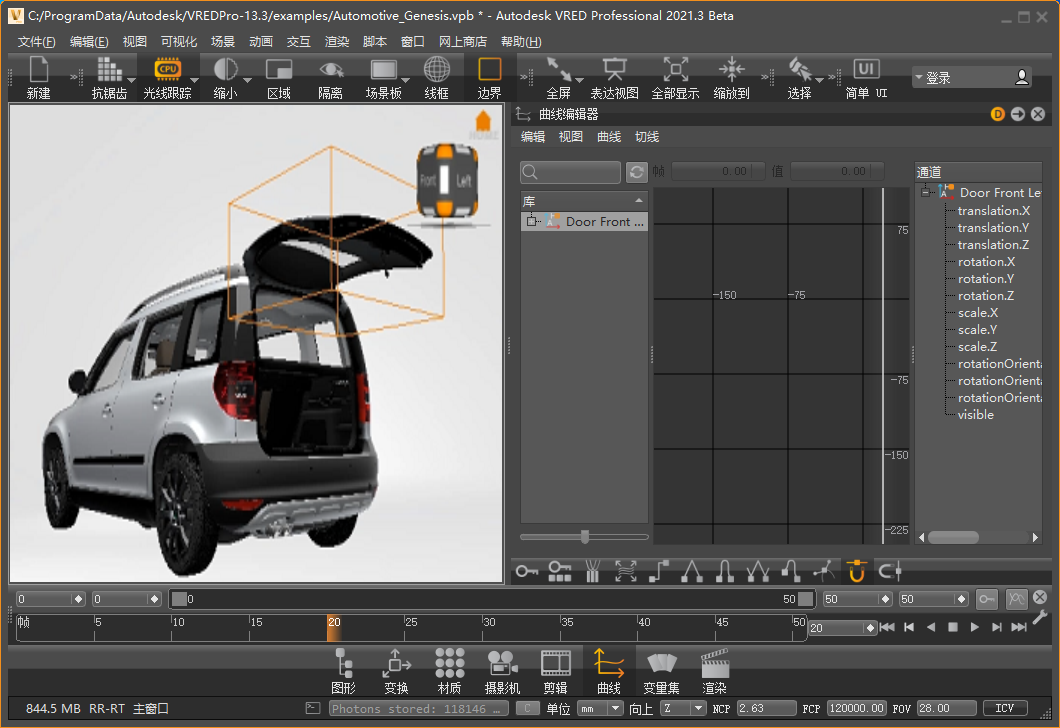
Task: Expand the Door Front item in 库 list
Action: point(530,222)
